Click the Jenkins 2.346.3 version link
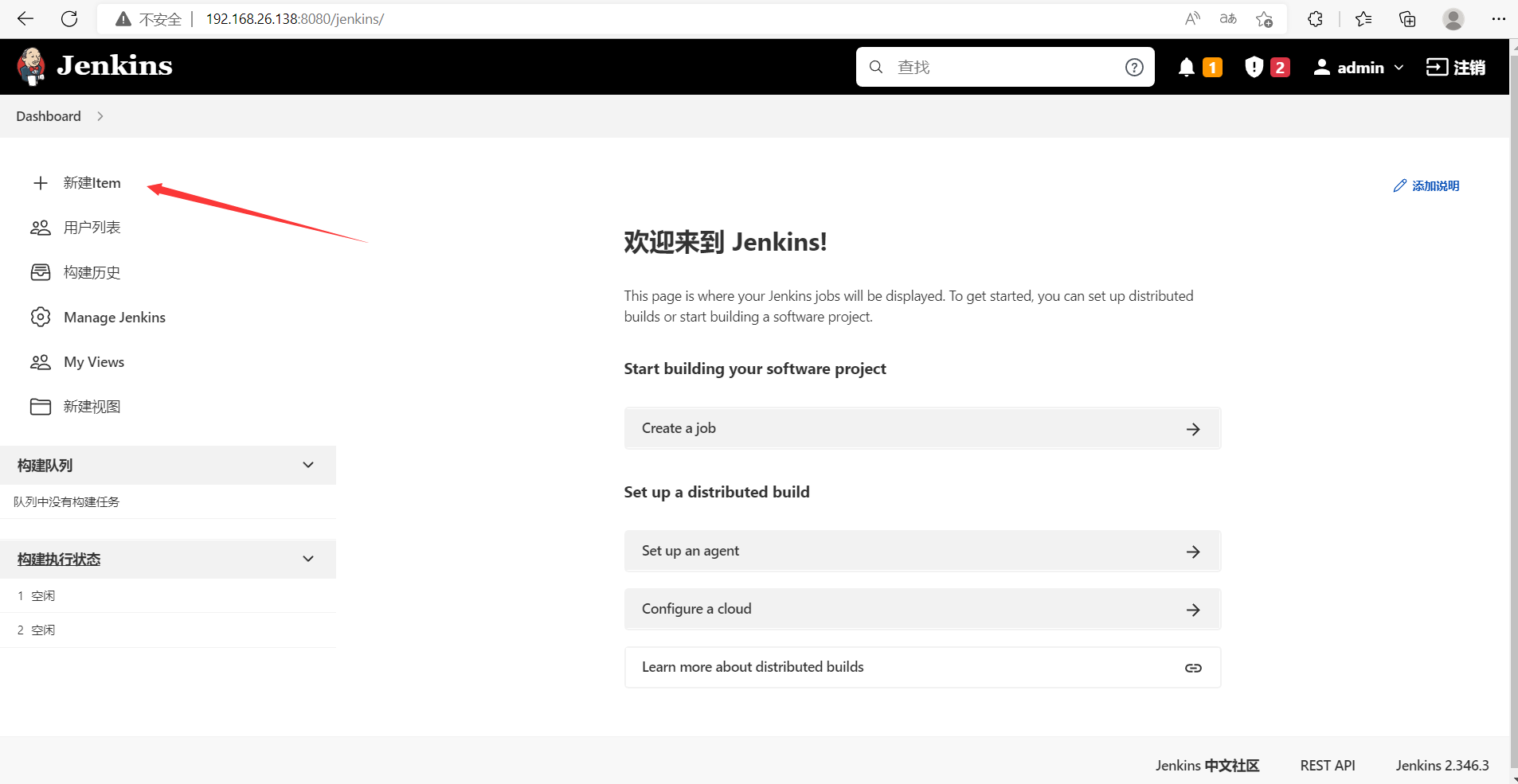1518x784 pixels. tap(1442, 765)
